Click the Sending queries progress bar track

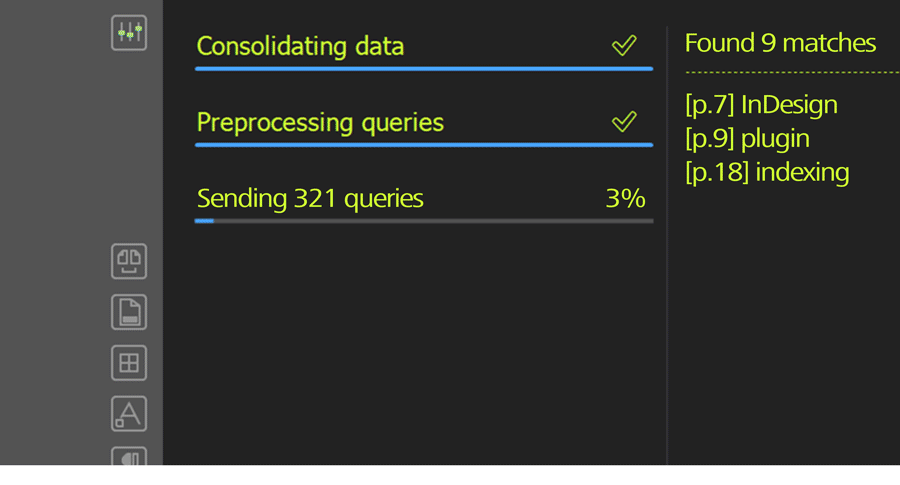(x=424, y=221)
